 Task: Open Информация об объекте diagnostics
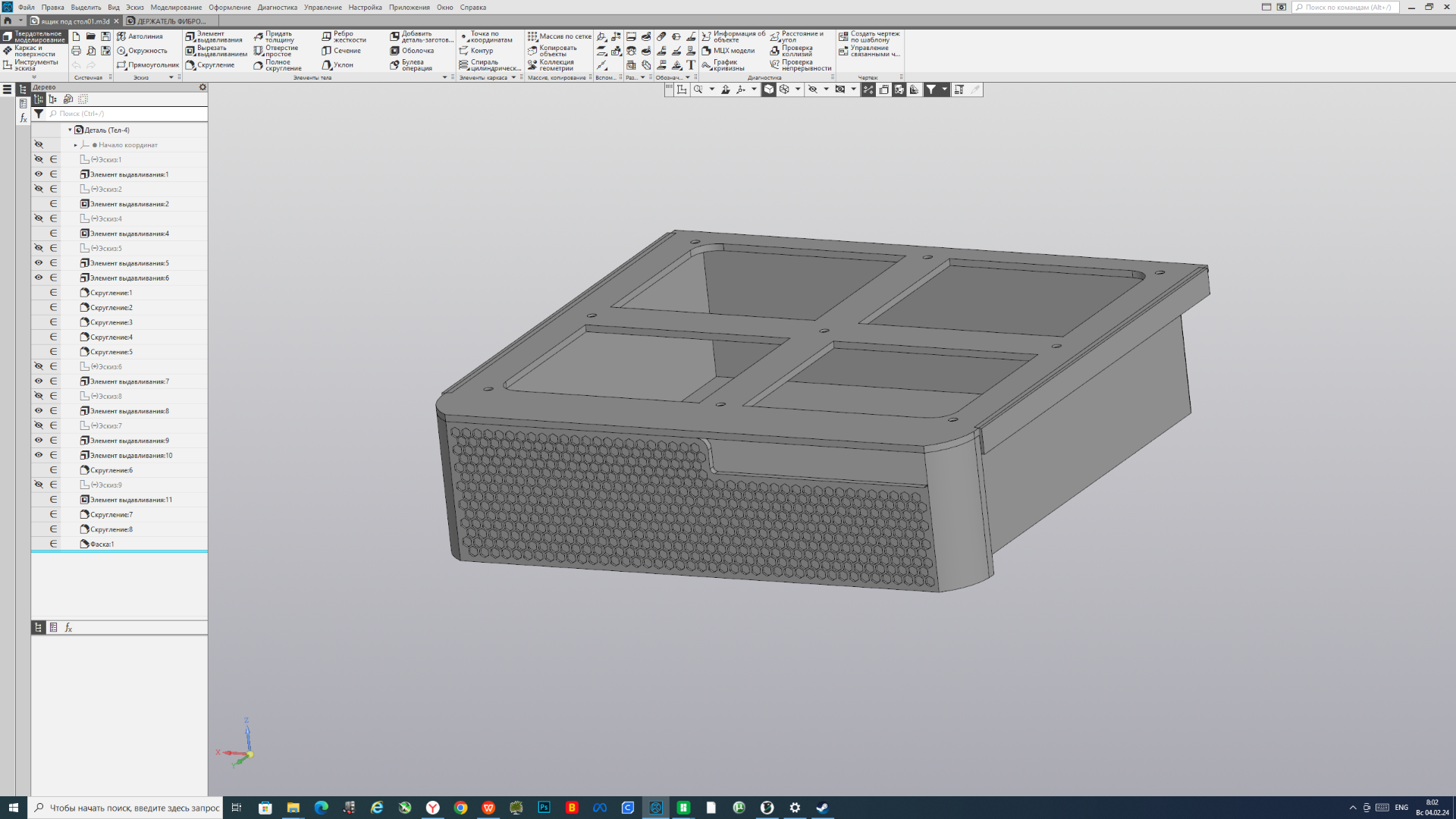point(733,36)
